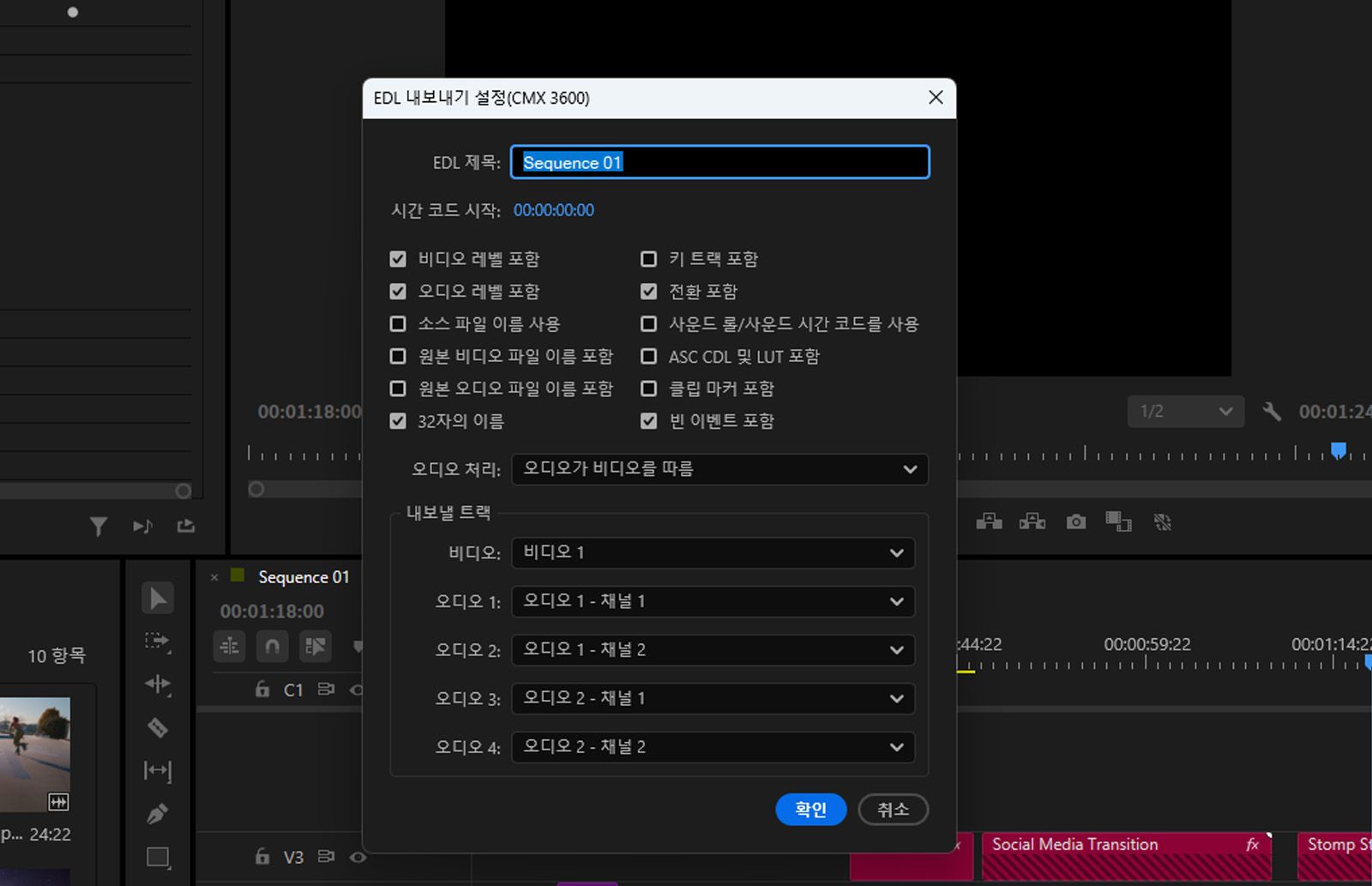
Task: Select the Selection tool in the timeline toolbar
Action: pyautogui.click(x=158, y=598)
